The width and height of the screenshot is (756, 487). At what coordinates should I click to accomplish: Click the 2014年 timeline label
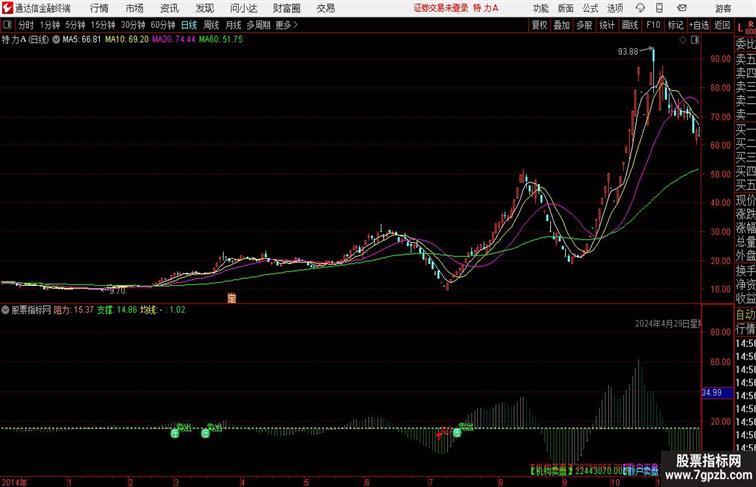pyautogui.click(x=14, y=482)
